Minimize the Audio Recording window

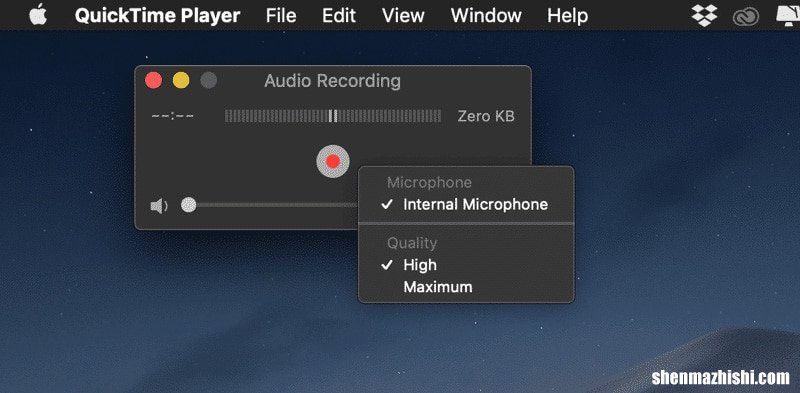tap(181, 81)
